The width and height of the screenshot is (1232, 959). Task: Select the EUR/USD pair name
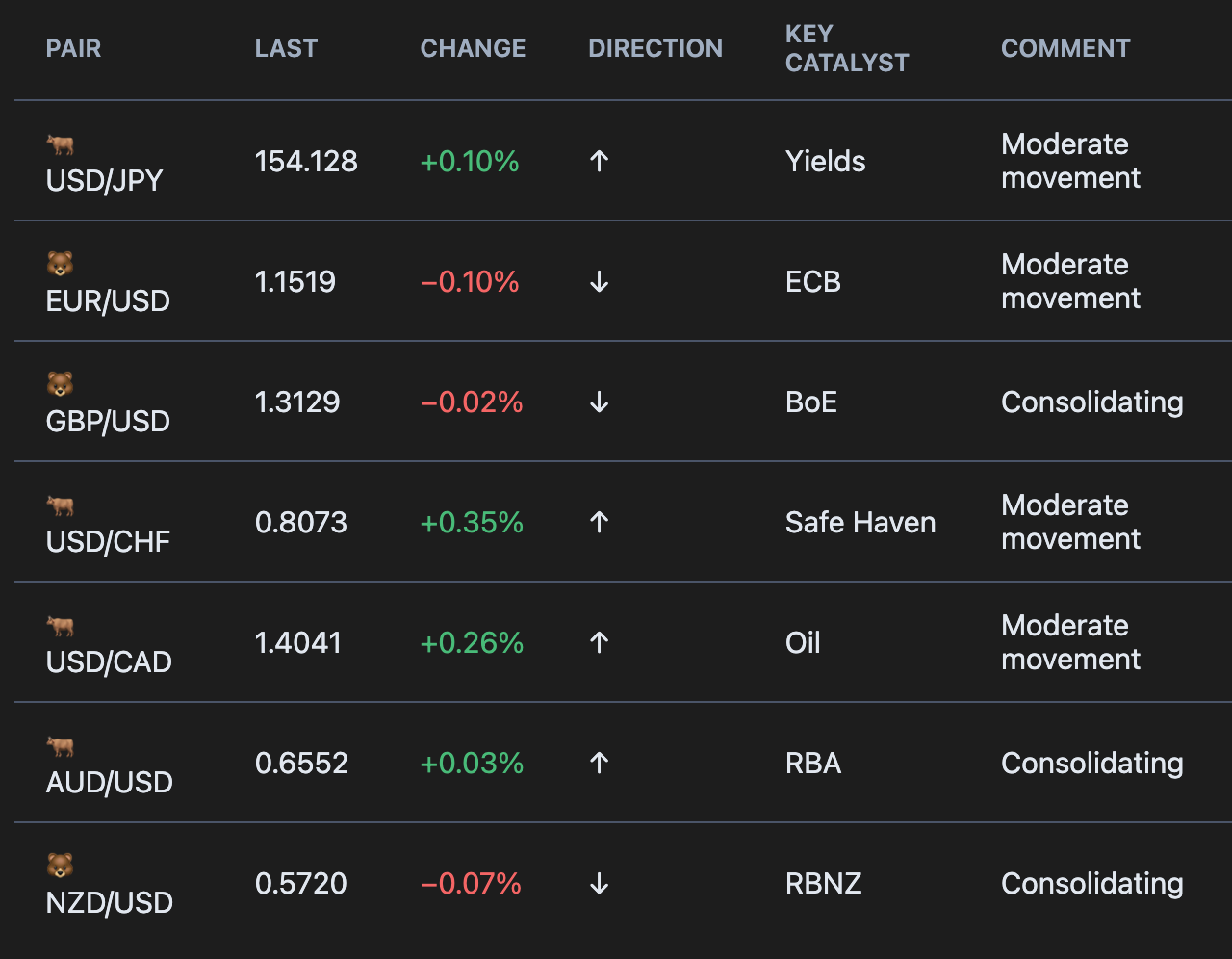(x=108, y=300)
